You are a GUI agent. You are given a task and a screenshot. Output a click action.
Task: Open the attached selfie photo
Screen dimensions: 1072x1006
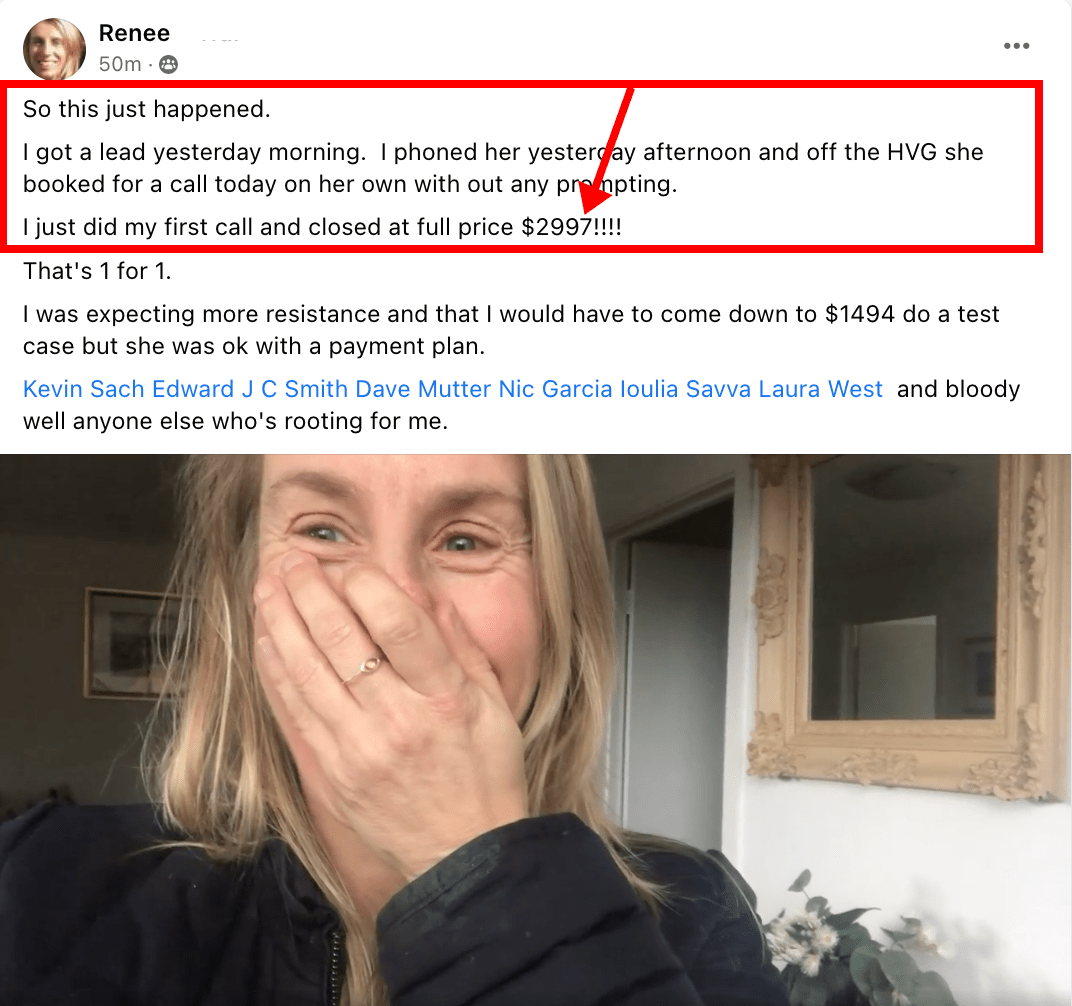535,730
